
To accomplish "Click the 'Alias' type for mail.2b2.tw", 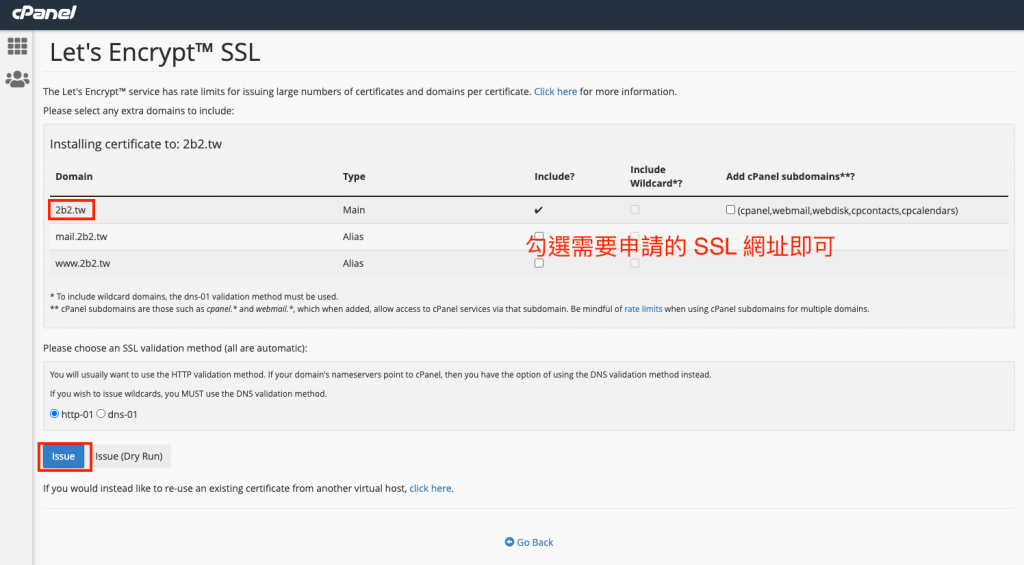I will point(353,236).
